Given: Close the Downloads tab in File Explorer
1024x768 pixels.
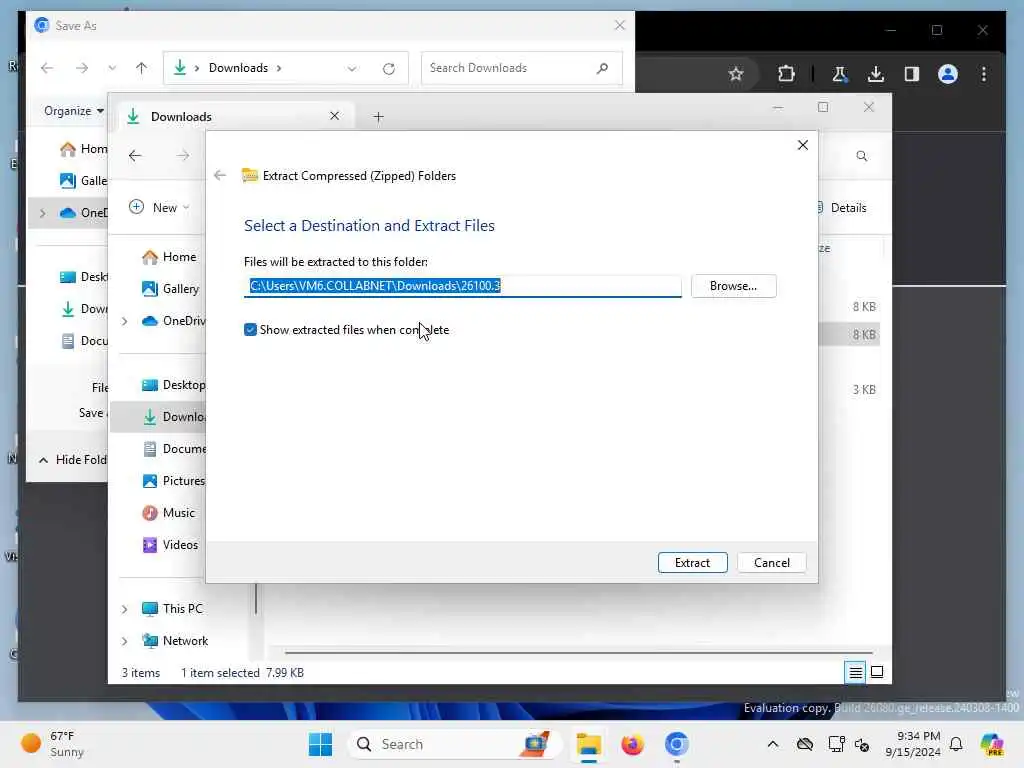Looking at the screenshot, I should pos(334,116).
